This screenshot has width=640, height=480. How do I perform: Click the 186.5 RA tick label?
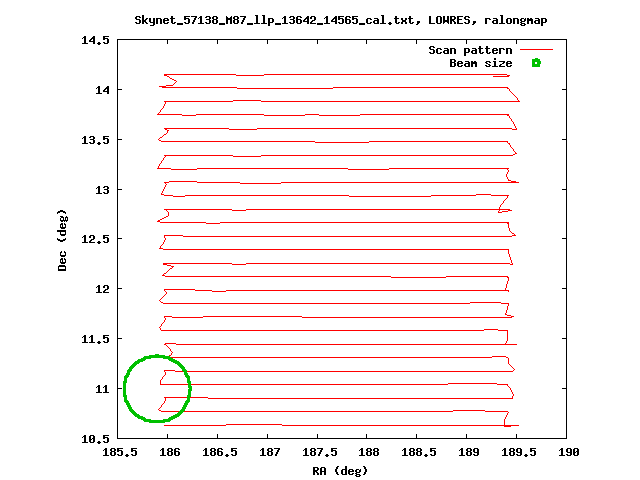(x=220, y=452)
